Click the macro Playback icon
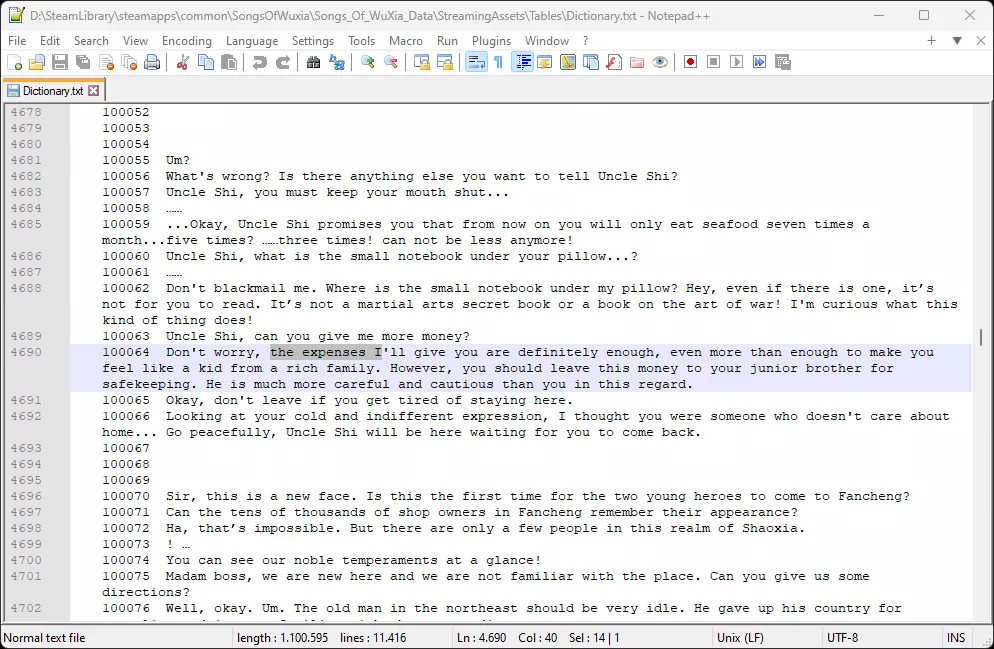 [x=737, y=62]
